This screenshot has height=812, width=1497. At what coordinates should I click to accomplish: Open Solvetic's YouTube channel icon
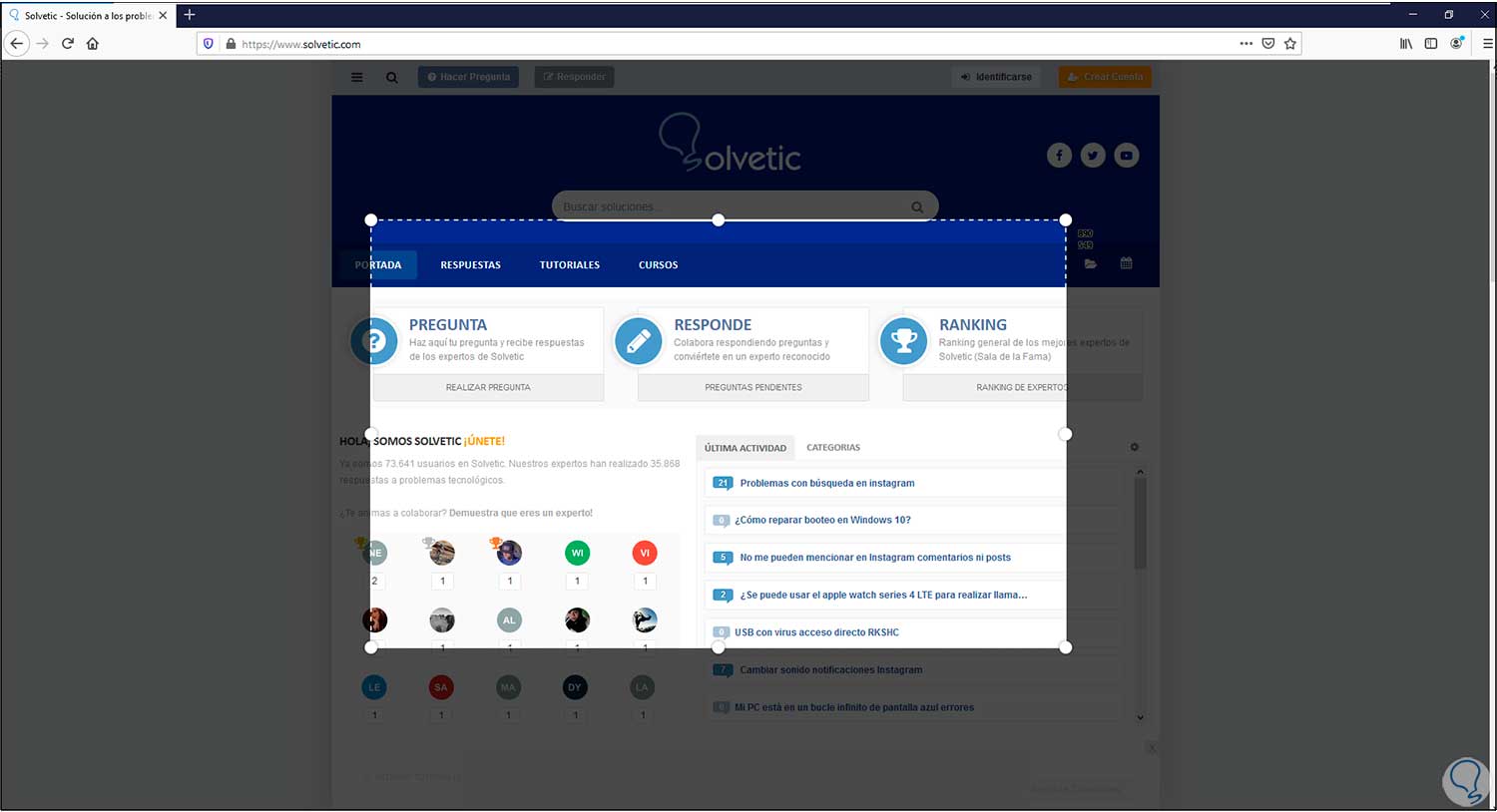click(x=1126, y=155)
